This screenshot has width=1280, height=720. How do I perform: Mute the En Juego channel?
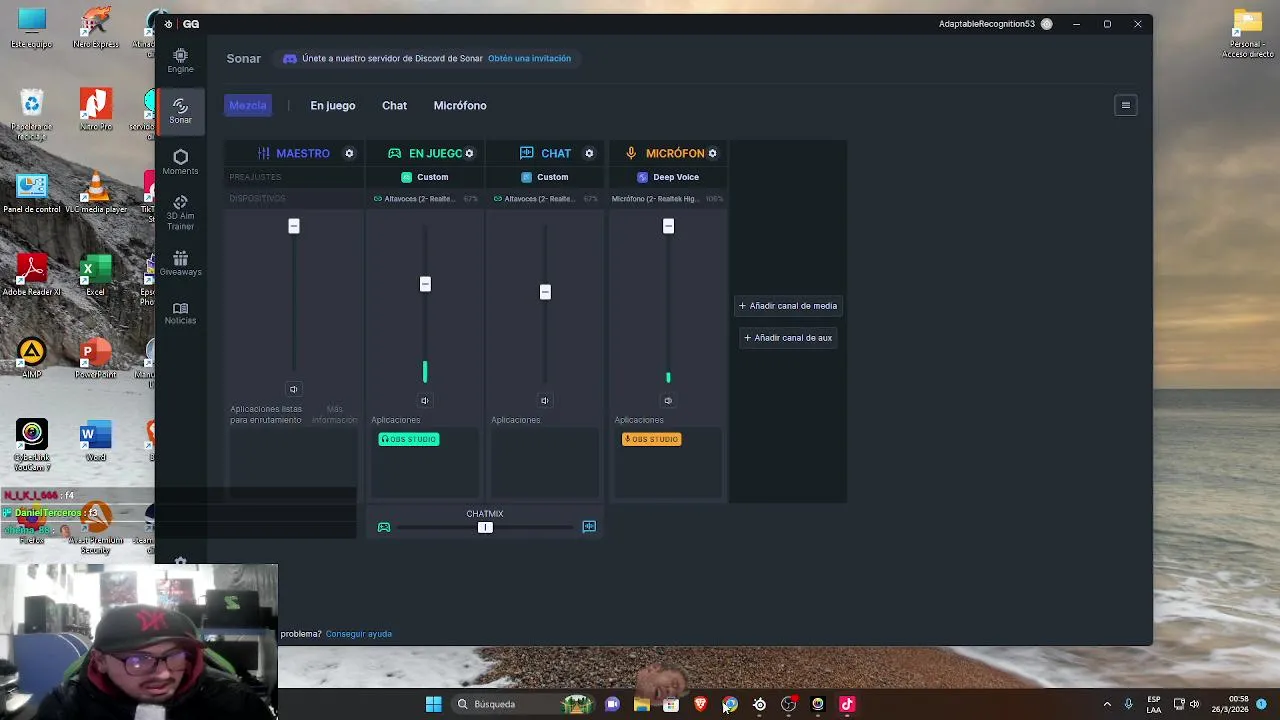point(425,401)
